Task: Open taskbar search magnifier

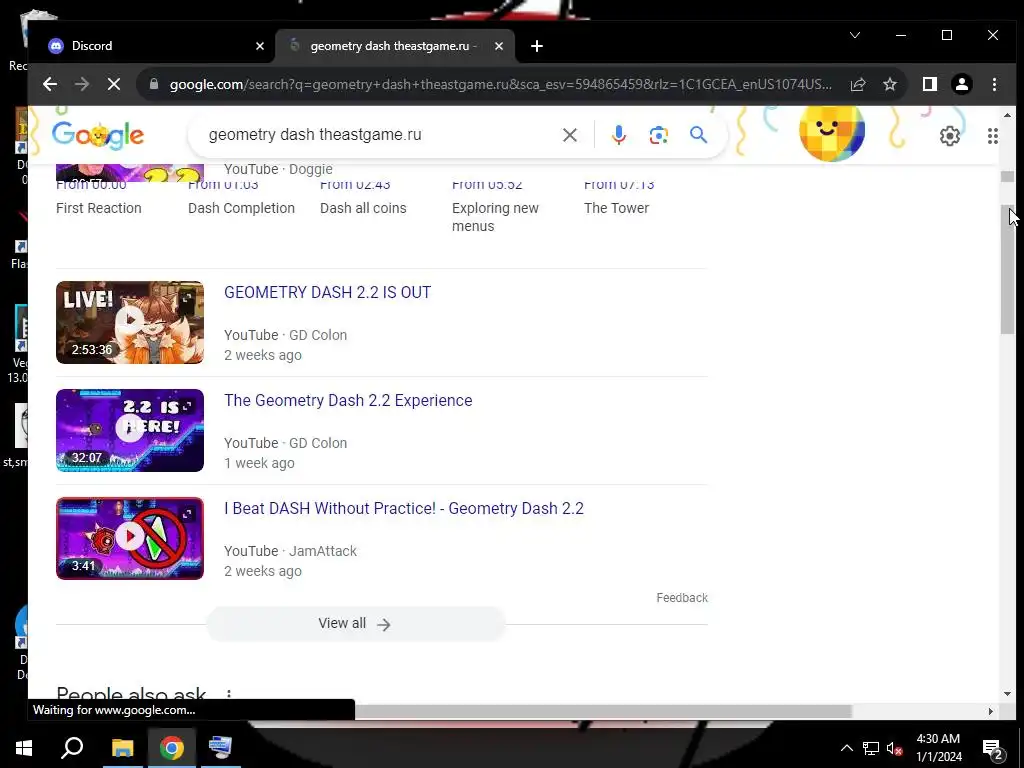Action: 72,748
